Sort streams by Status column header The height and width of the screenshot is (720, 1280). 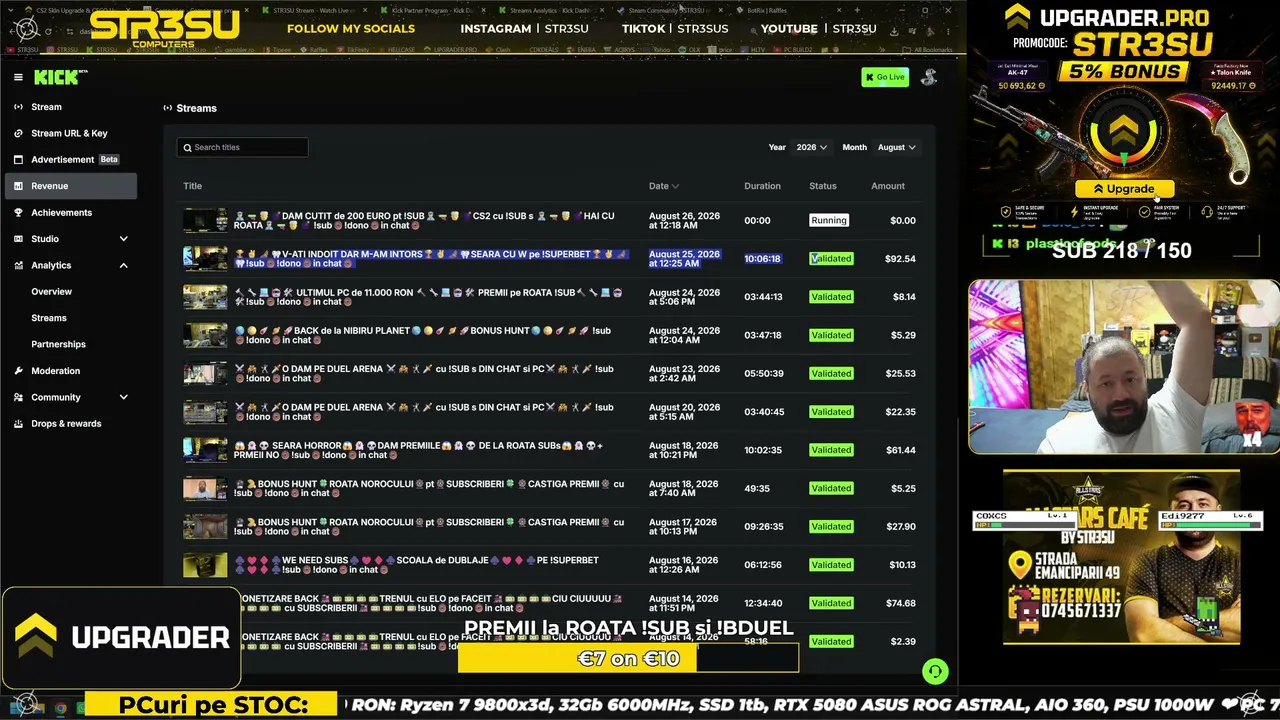point(823,186)
